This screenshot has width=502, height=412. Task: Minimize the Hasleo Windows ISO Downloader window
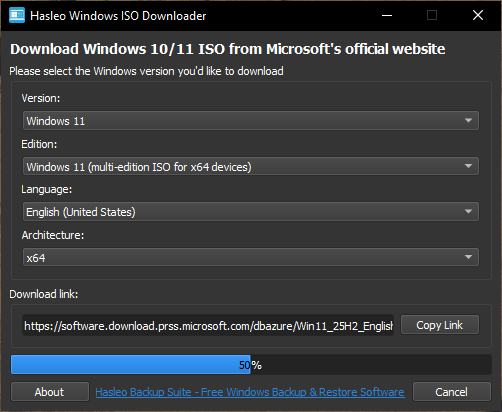(x=387, y=15)
